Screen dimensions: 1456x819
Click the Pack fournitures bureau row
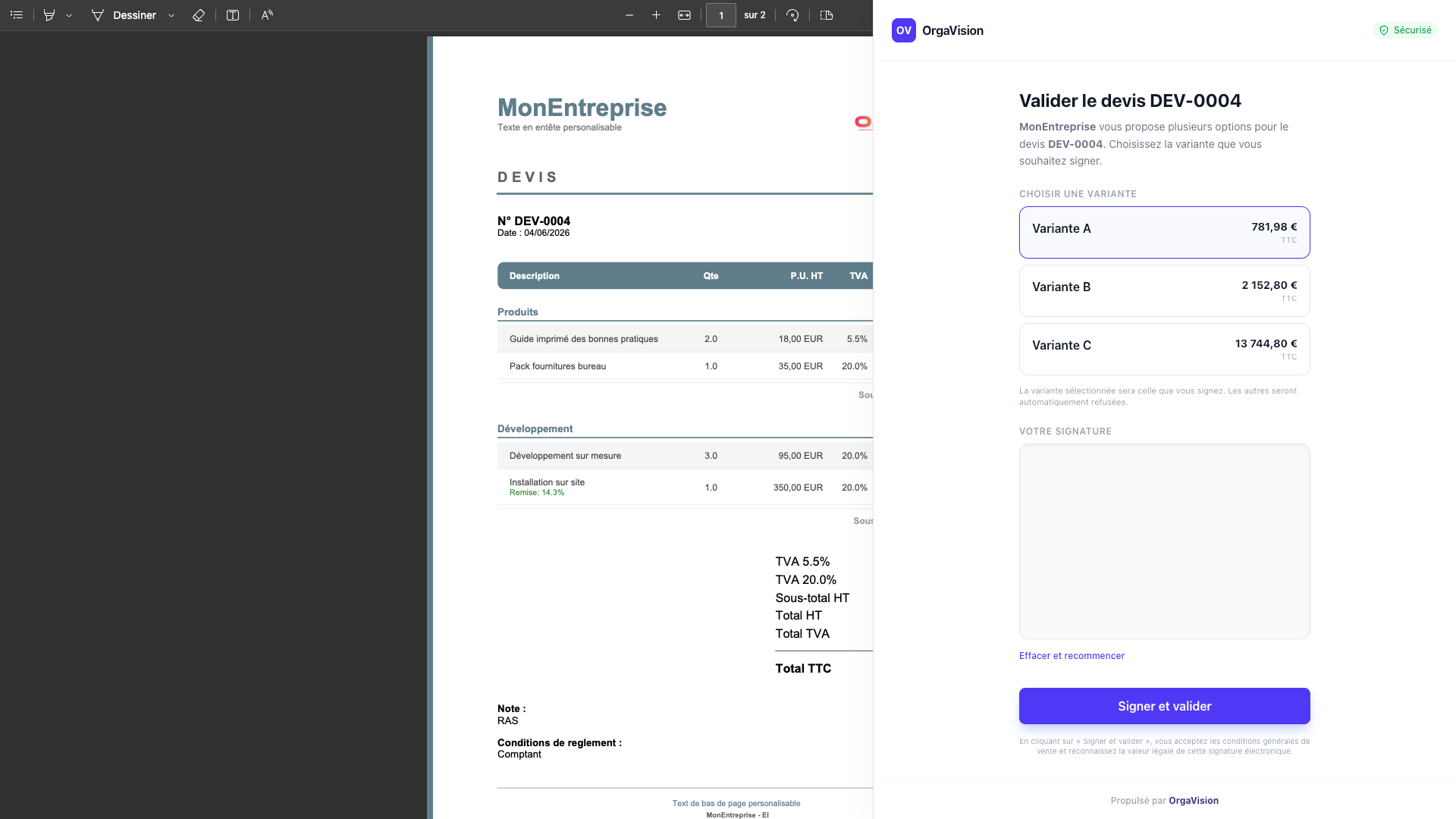click(685, 366)
